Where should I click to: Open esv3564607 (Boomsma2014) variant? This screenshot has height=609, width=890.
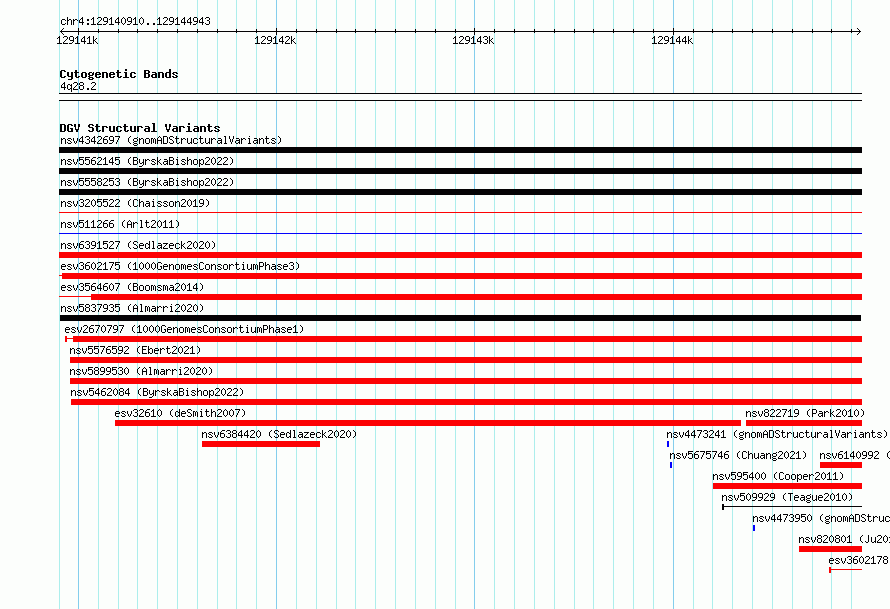[x=132, y=287]
